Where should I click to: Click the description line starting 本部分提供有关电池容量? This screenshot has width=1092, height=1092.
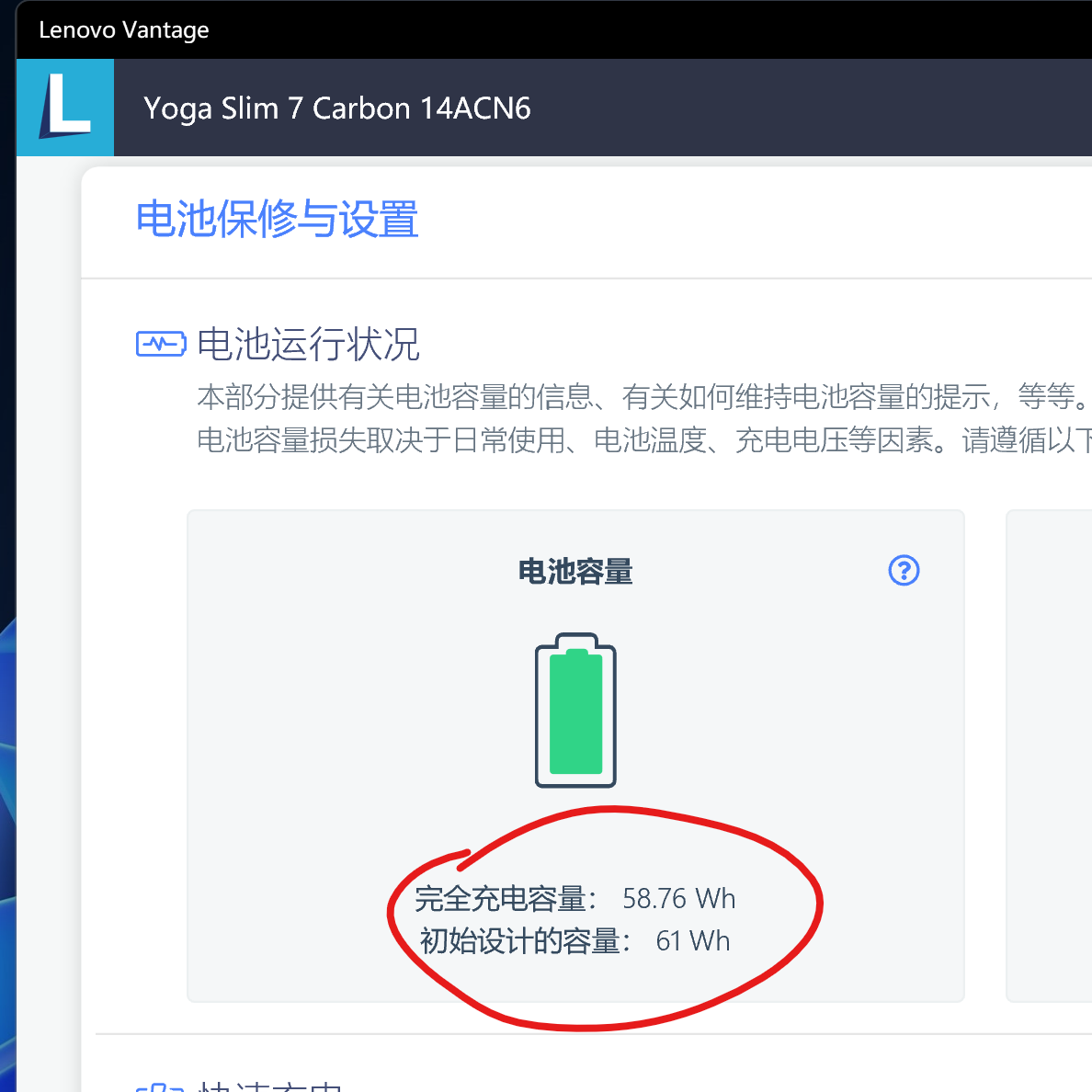pos(644,397)
